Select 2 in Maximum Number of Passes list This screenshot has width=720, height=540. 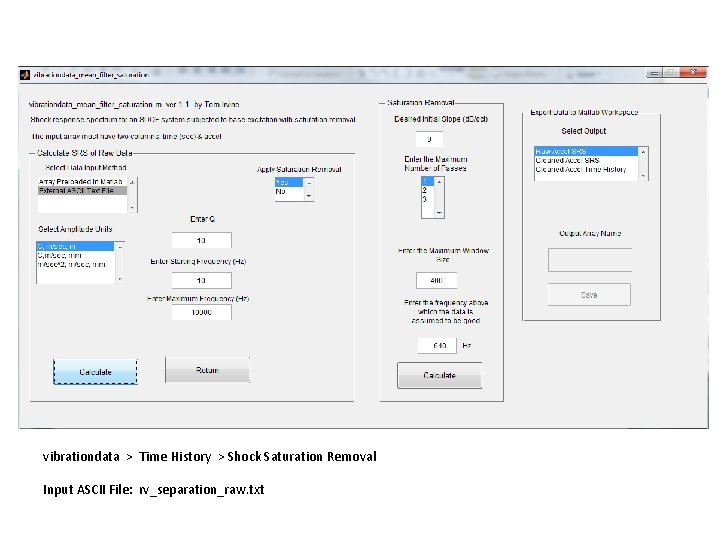tap(428, 190)
